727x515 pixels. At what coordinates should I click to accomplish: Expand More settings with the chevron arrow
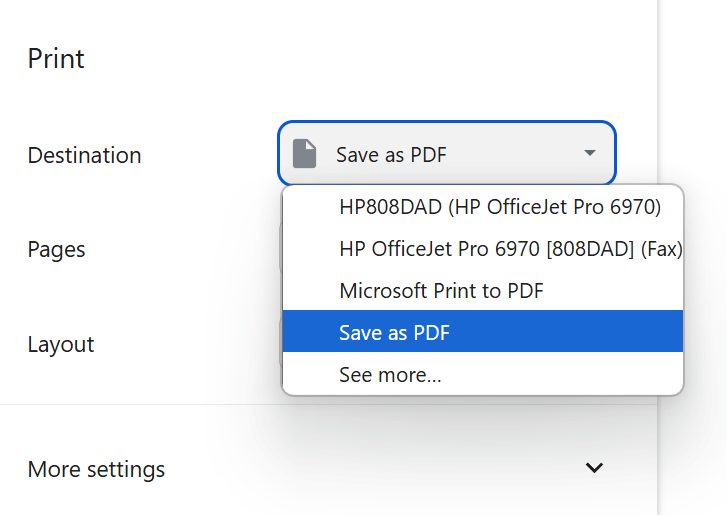tap(594, 468)
